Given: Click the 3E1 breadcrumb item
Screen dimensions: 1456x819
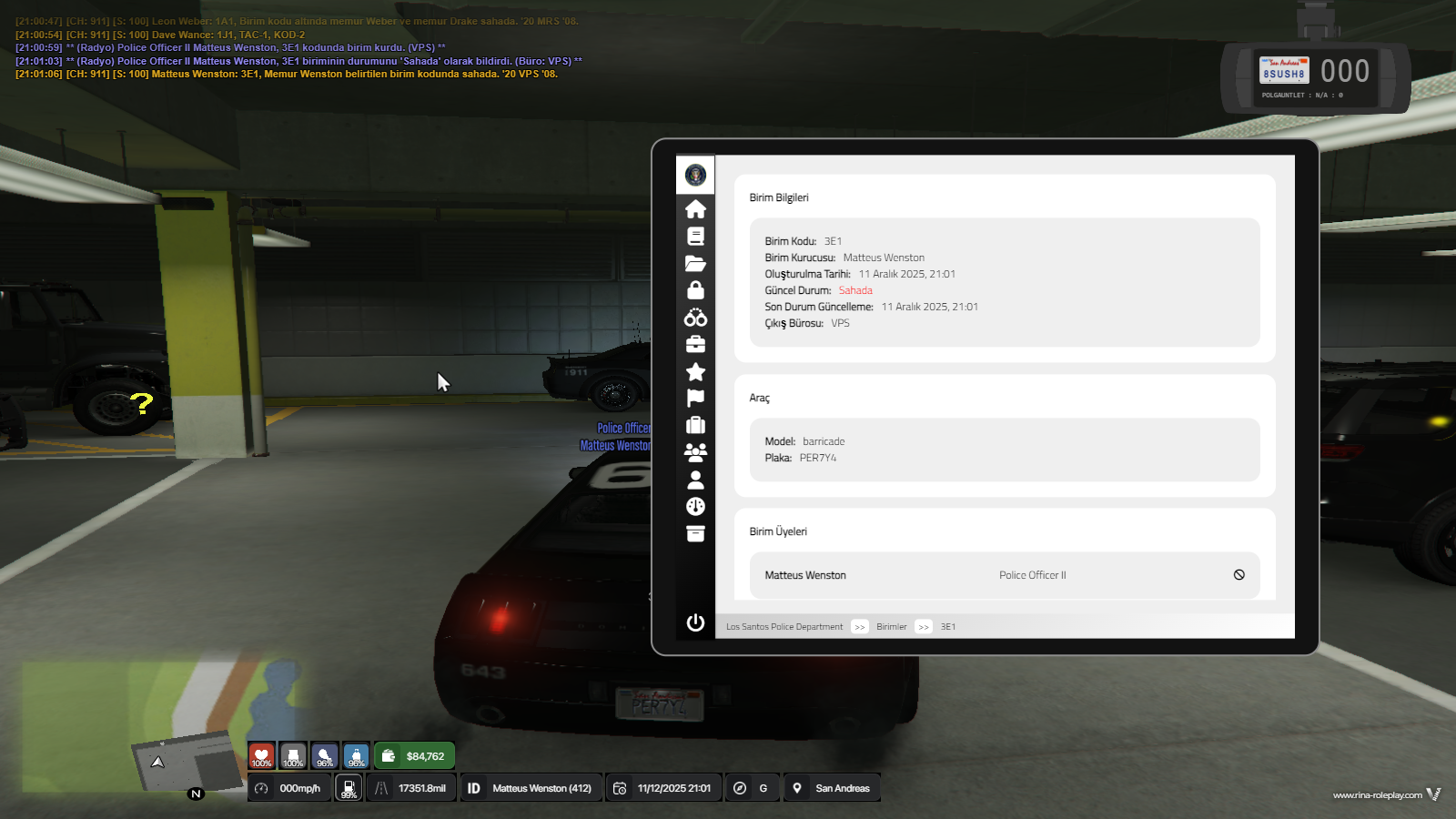Looking at the screenshot, I should (x=948, y=627).
